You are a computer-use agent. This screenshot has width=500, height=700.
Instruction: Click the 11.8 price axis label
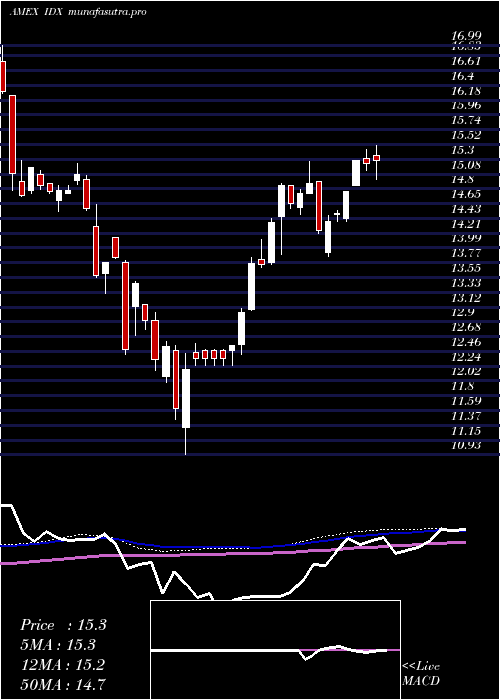click(x=463, y=386)
